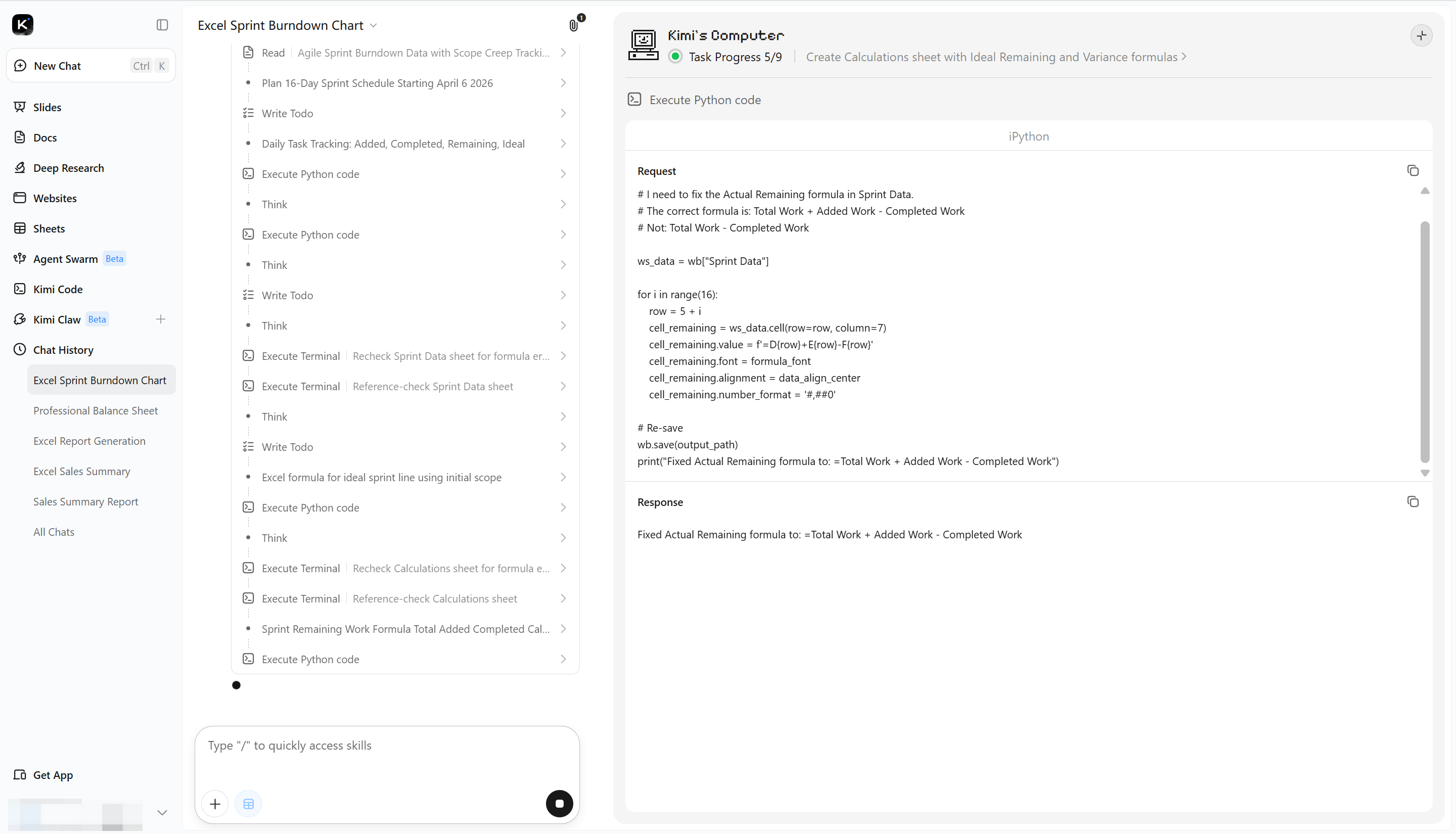The width and height of the screenshot is (1456, 834).
Task: Expand the Recheck Calculations sheet terminal step
Action: [x=405, y=568]
